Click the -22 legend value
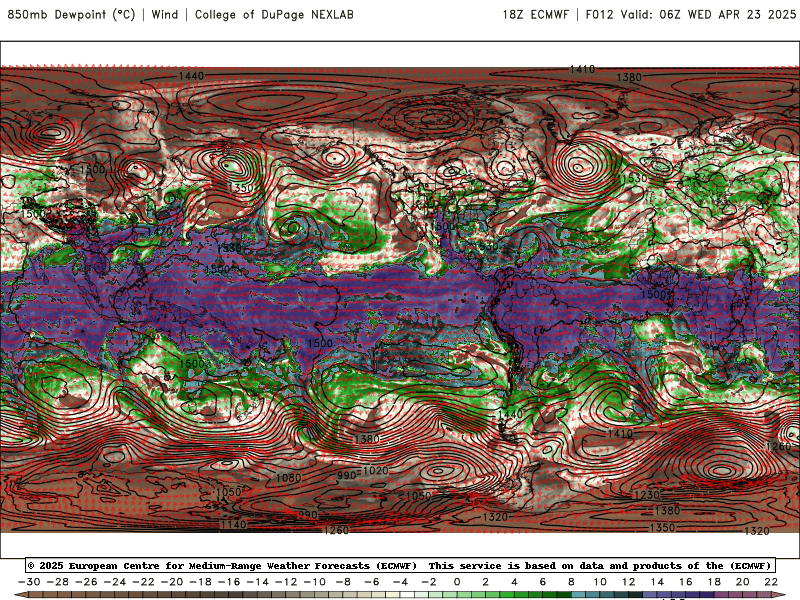 pyautogui.click(x=143, y=582)
